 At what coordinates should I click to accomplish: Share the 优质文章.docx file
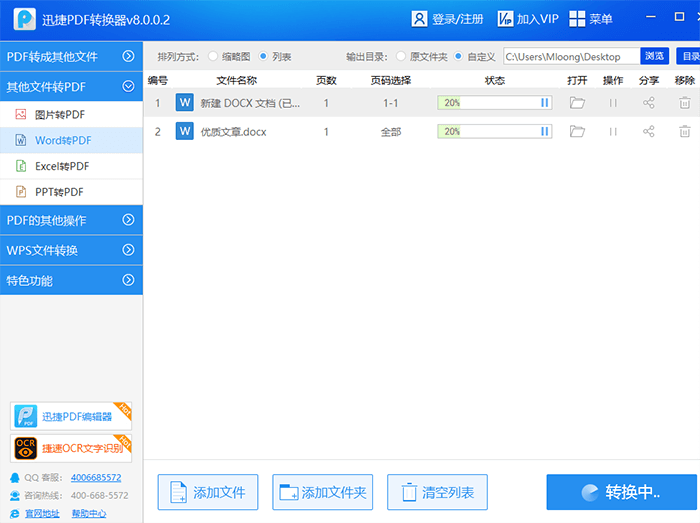coord(649,132)
